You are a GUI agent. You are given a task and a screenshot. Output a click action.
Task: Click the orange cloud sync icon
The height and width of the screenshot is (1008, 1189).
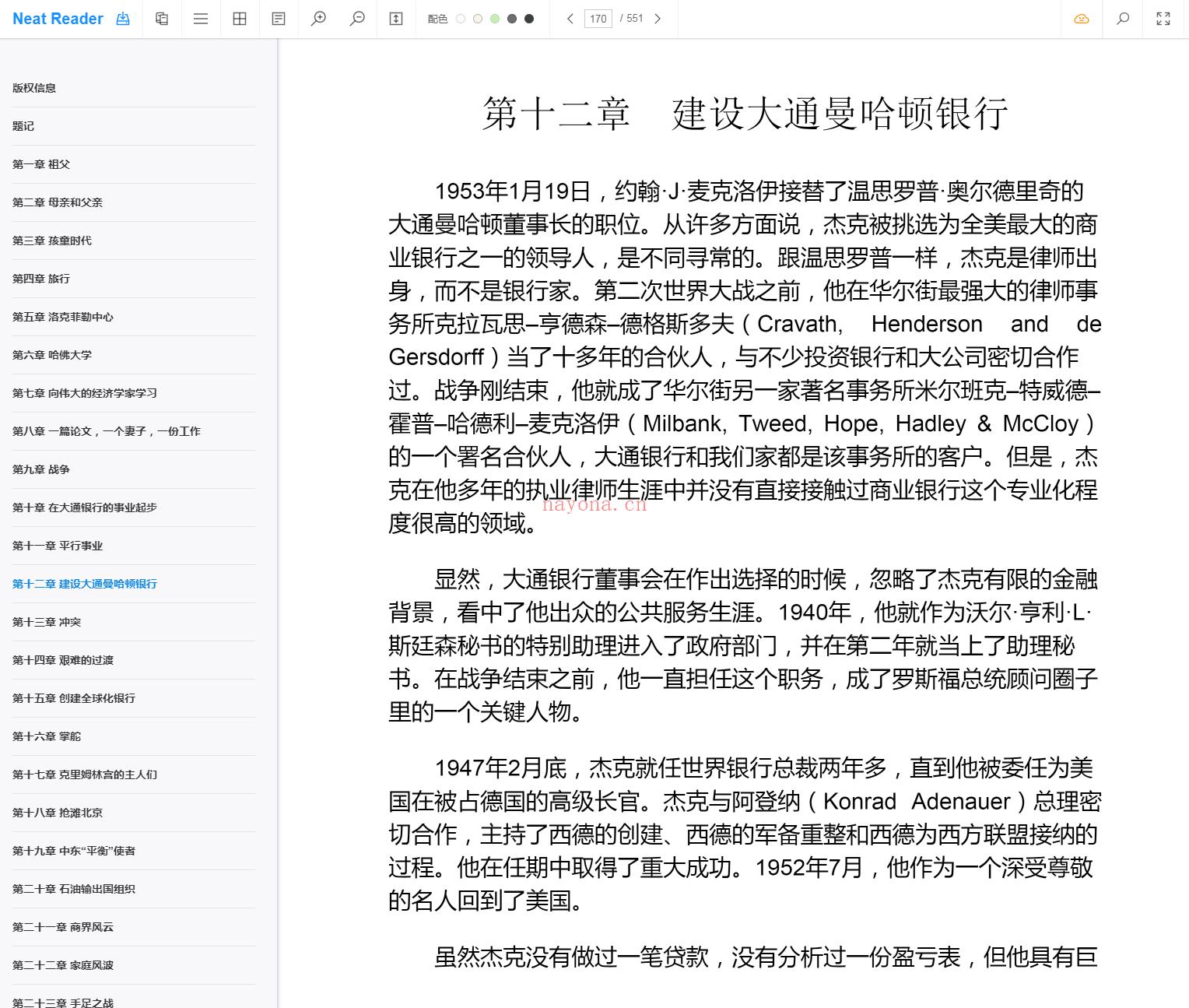pos(1082,19)
